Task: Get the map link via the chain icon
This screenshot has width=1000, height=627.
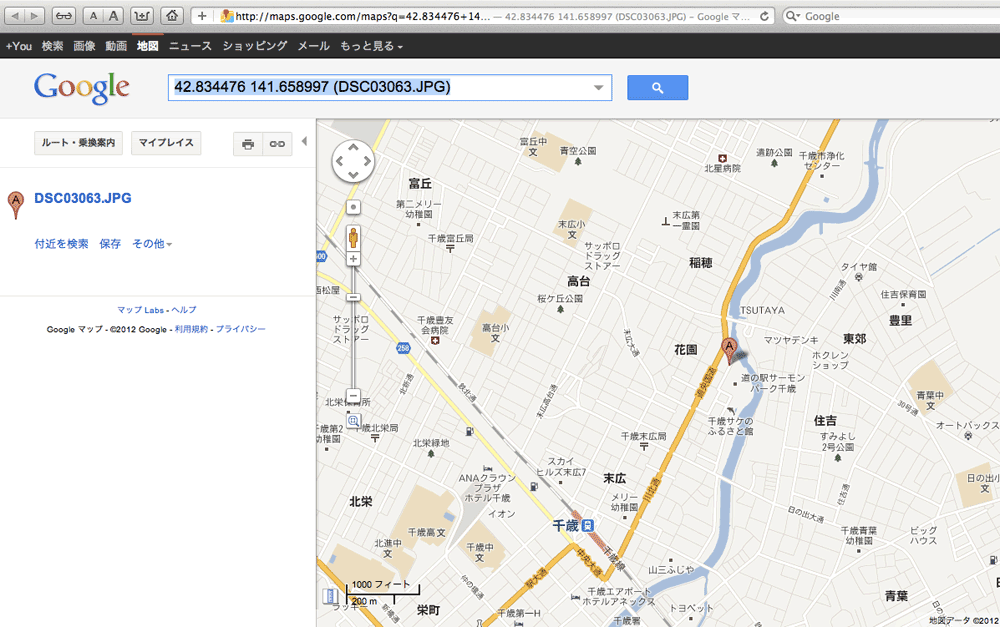Action: click(277, 144)
